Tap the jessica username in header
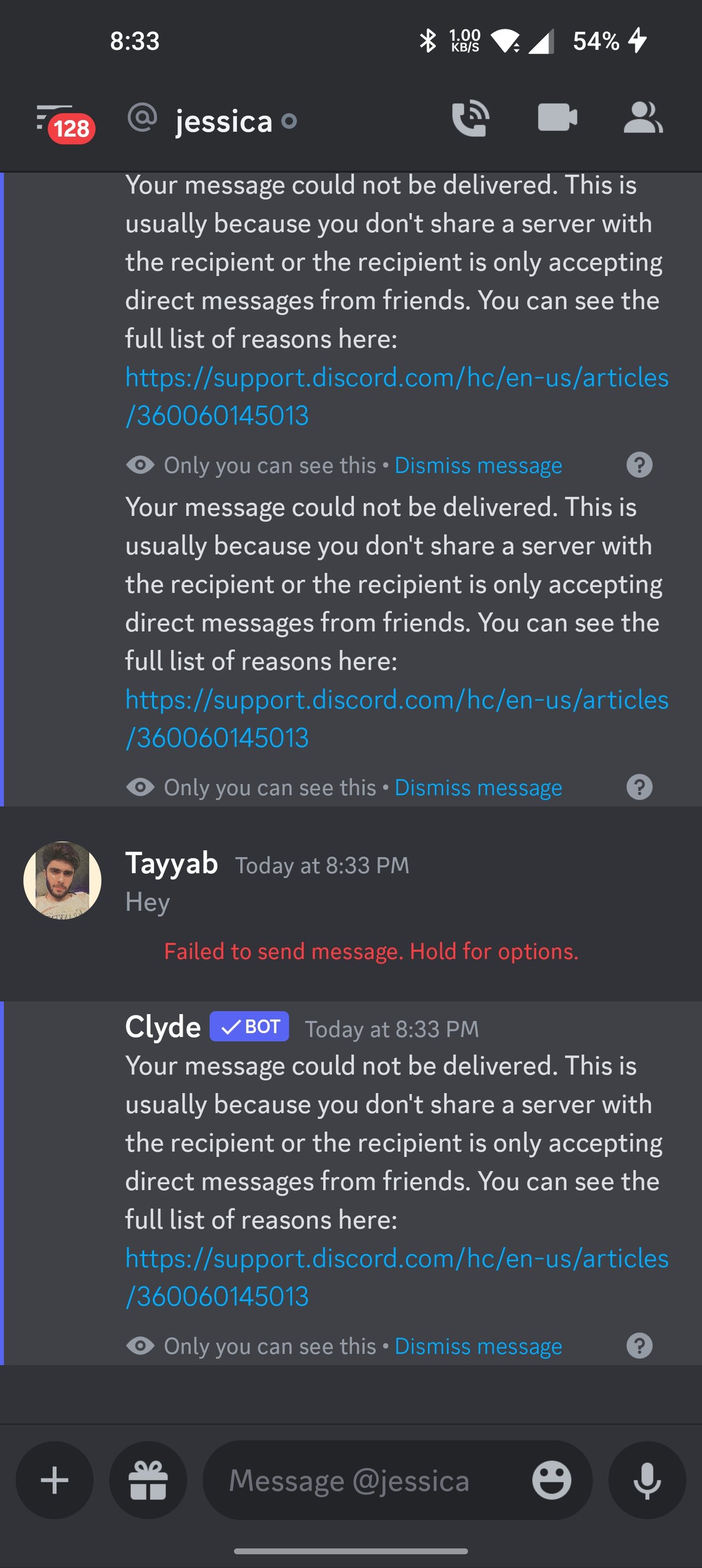 pyautogui.click(x=223, y=121)
